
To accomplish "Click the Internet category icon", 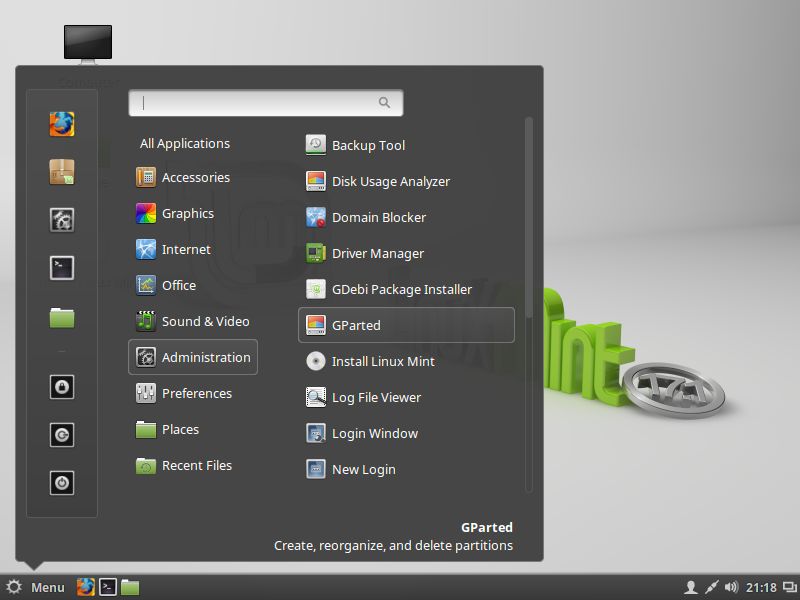I will [146, 249].
